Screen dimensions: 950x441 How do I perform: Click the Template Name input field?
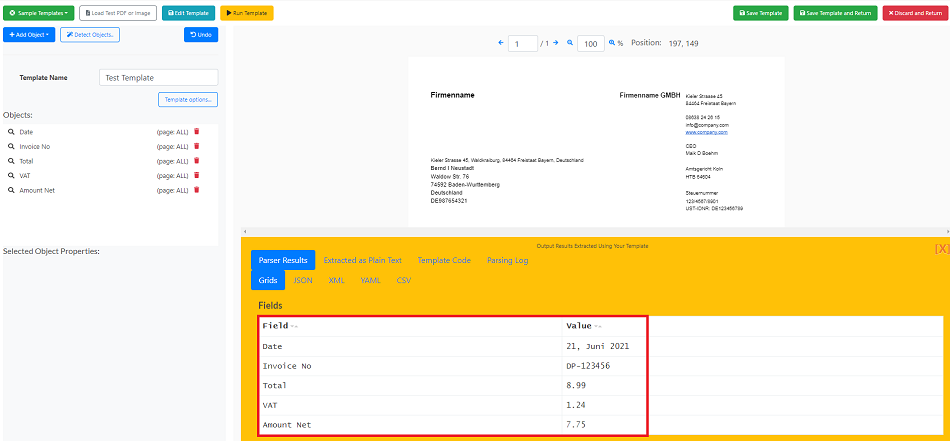pyautogui.click(x=158, y=78)
